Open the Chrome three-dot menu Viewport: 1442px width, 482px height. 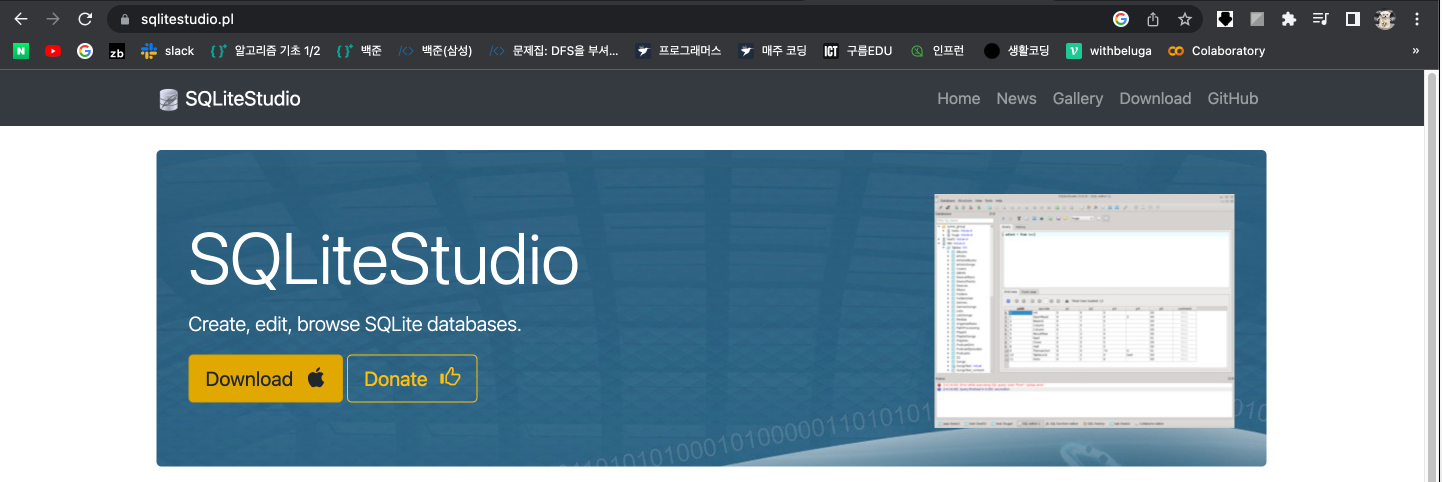pyautogui.click(x=1417, y=19)
